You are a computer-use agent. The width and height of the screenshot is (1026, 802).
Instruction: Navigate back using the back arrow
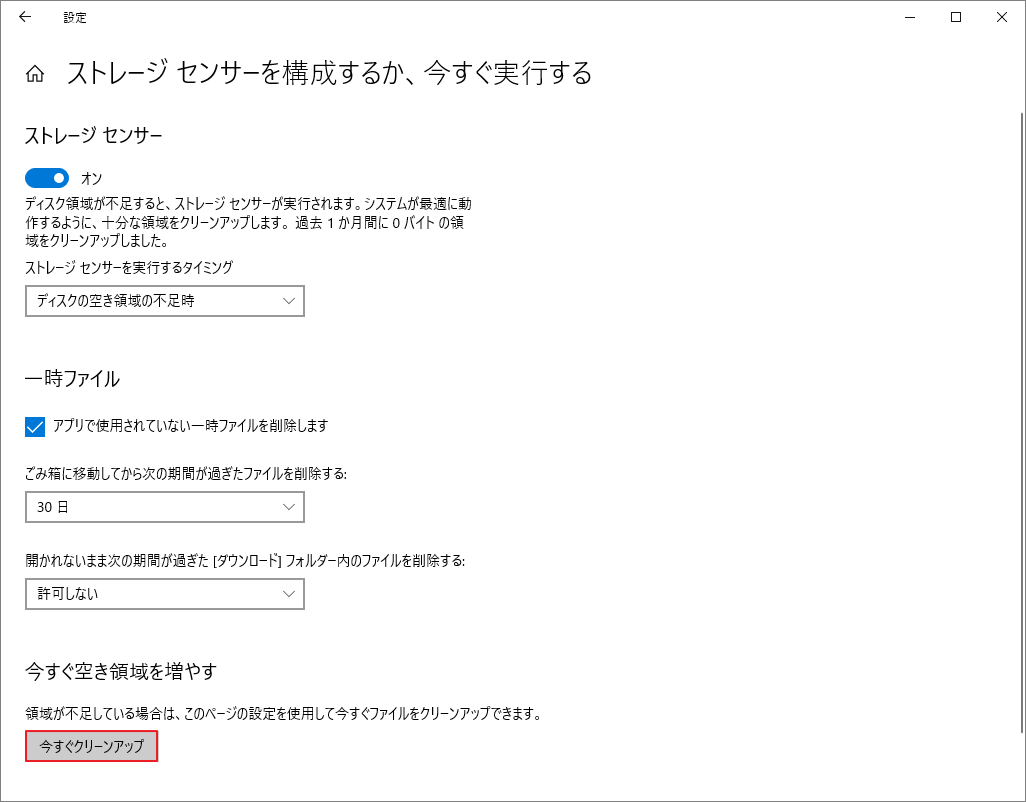[x=26, y=17]
